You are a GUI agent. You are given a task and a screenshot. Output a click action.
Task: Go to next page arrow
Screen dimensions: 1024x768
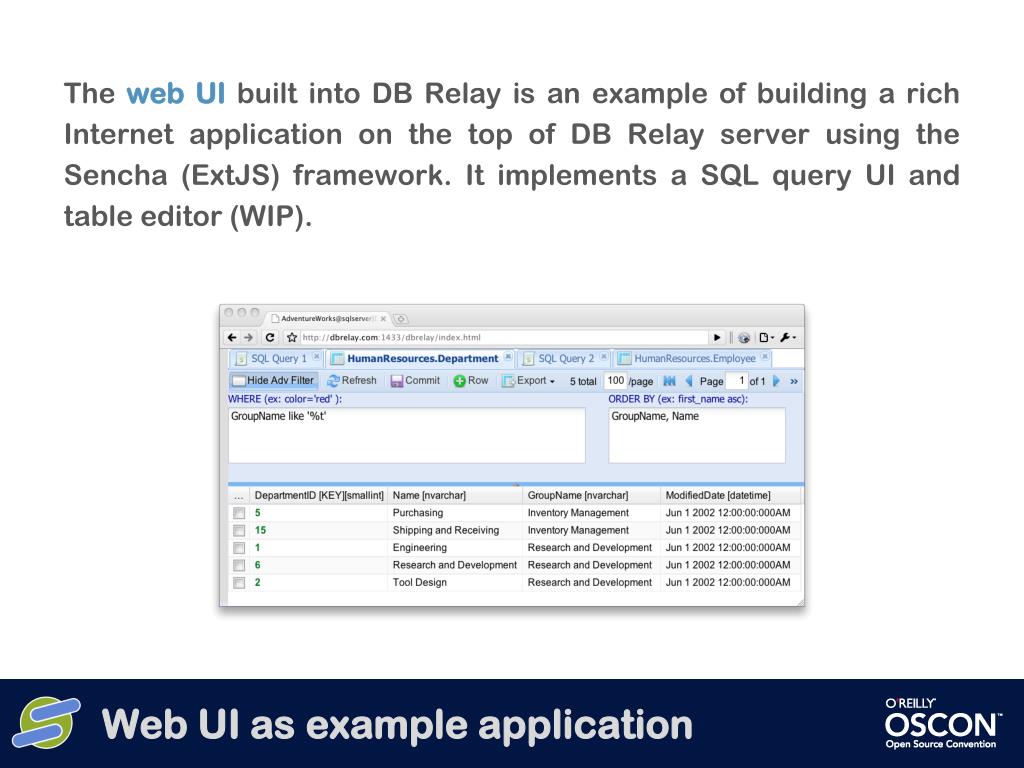pyautogui.click(x=776, y=381)
